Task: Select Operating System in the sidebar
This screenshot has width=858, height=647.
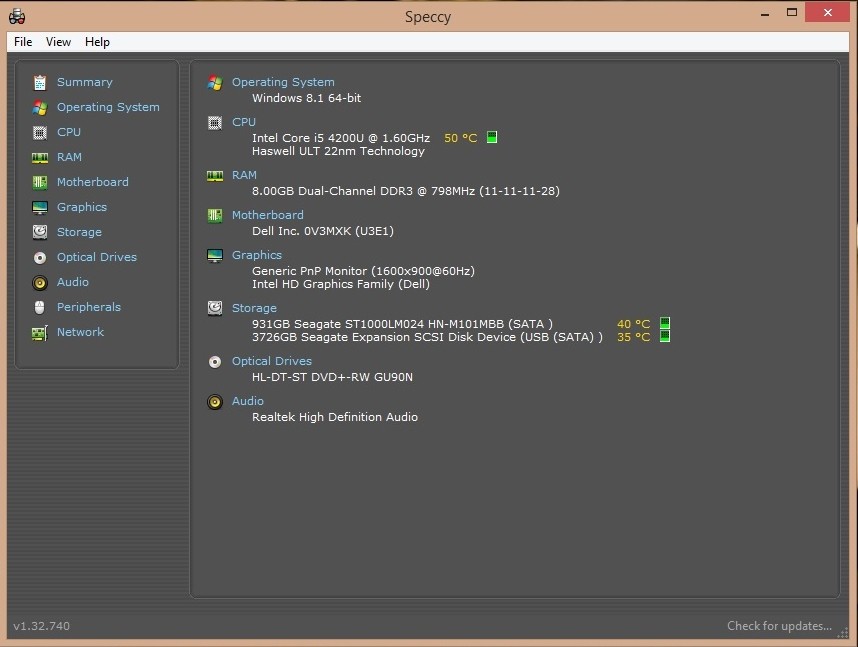Action: point(108,107)
